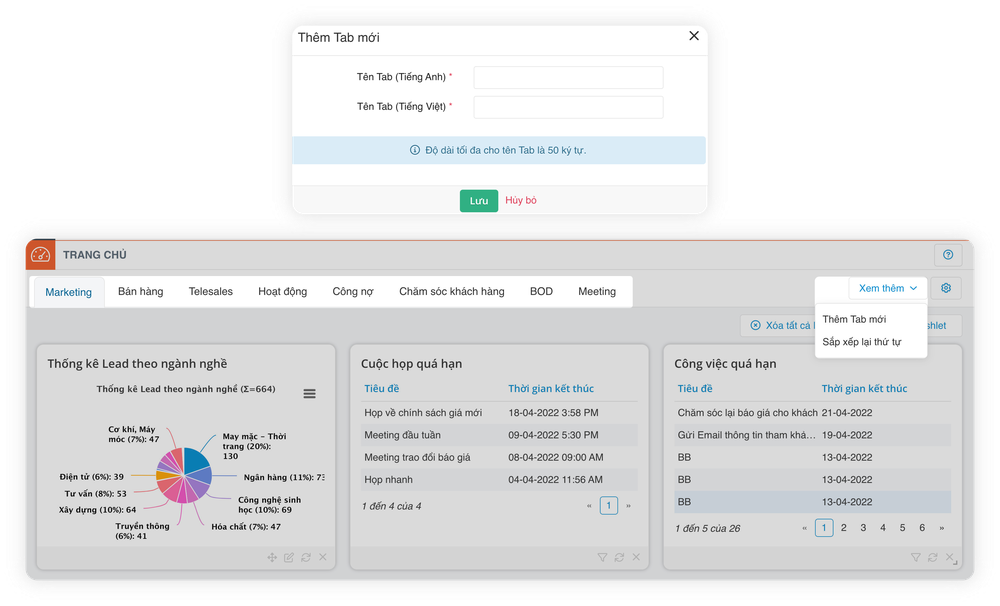Click the blue pie slice for May mặc

coord(198,461)
